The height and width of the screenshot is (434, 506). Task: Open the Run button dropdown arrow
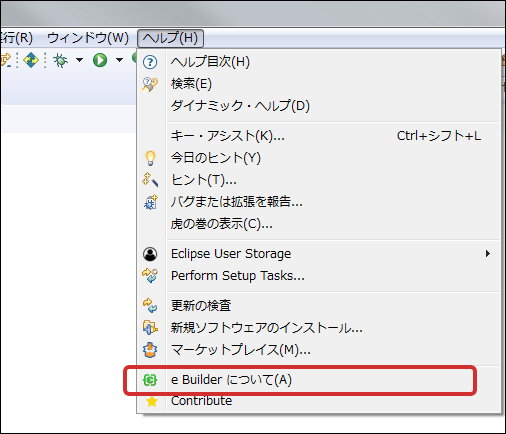pos(119,60)
